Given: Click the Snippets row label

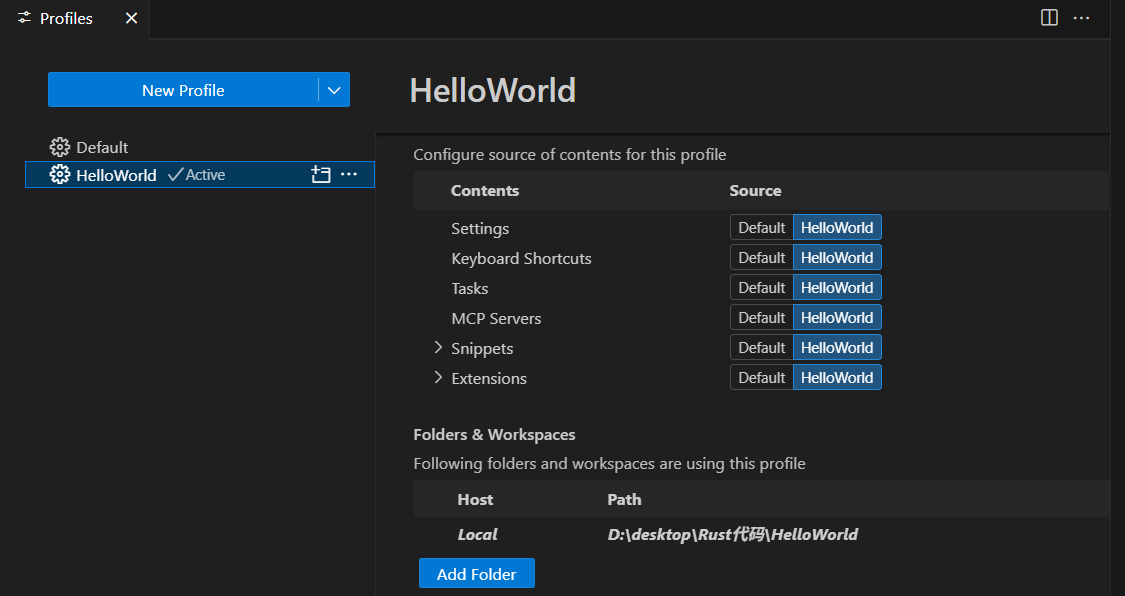Looking at the screenshot, I should pyautogui.click(x=482, y=349).
